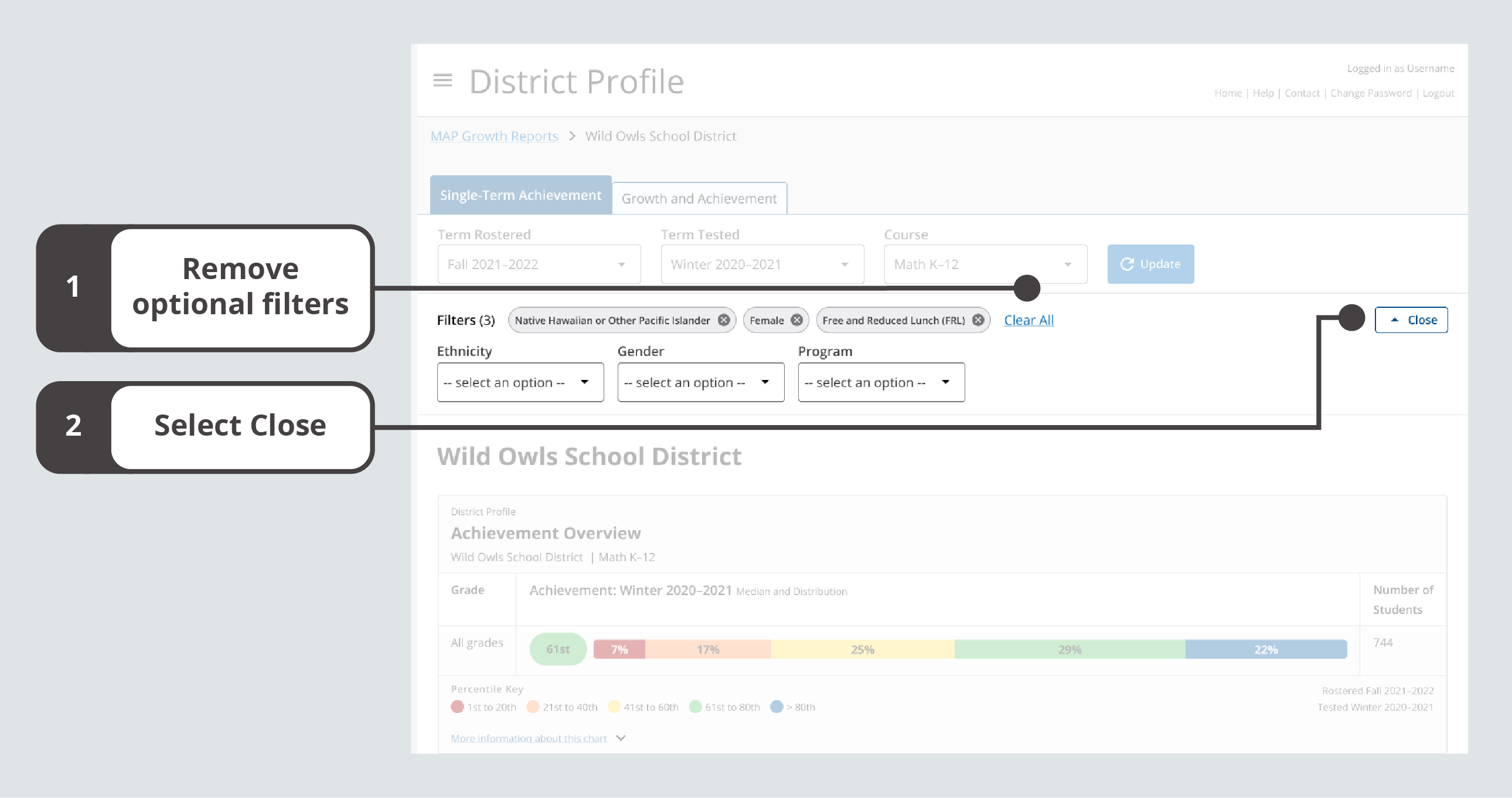Remove the Native Hawaiian or Other Pacific Islander filter
This screenshot has height=798, width=1512.
point(724,320)
